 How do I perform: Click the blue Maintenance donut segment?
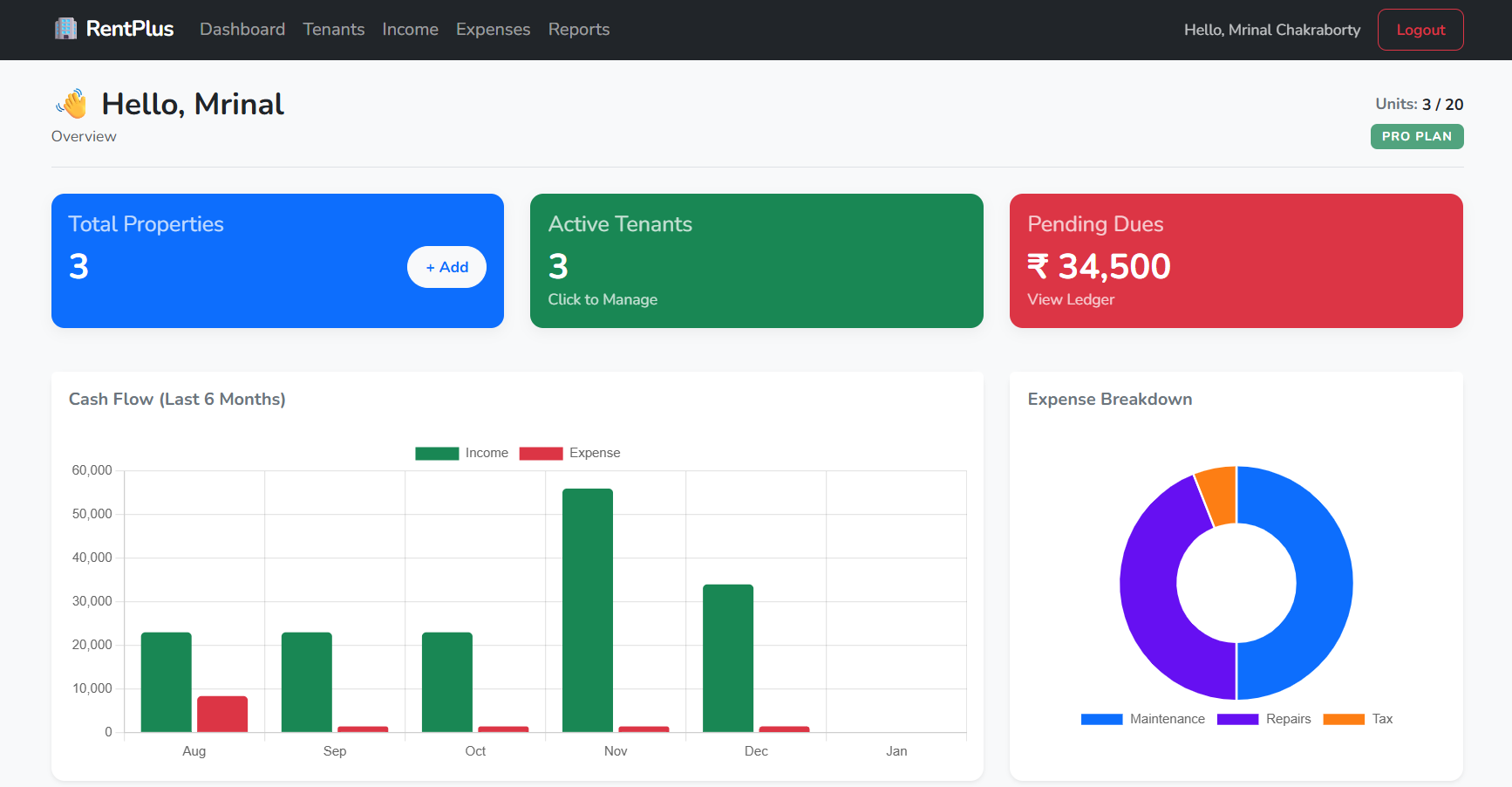click(x=1324, y=583)
